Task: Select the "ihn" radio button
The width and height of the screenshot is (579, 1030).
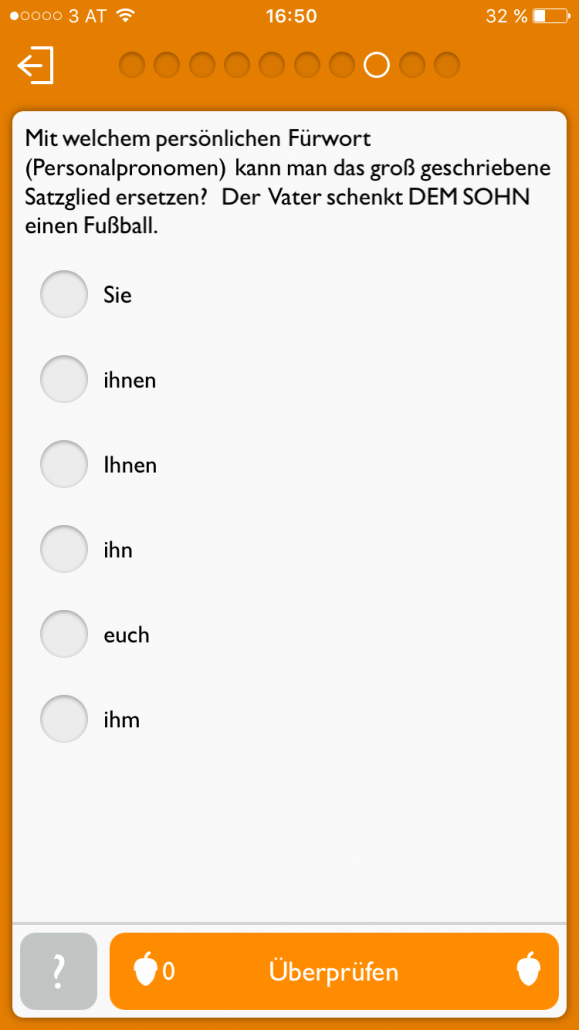Action: pyautogui.click(x=64, y=549)
